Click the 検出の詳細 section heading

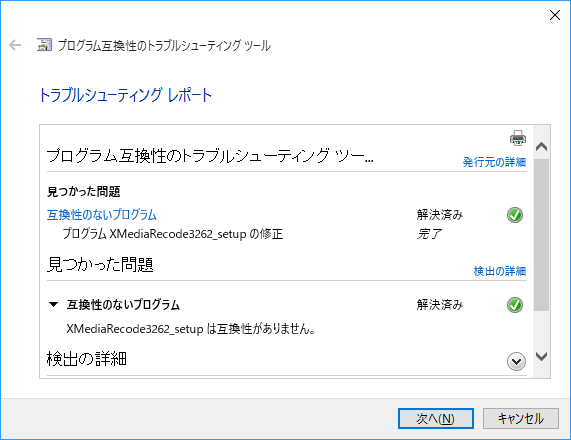[x=87, y=359]
